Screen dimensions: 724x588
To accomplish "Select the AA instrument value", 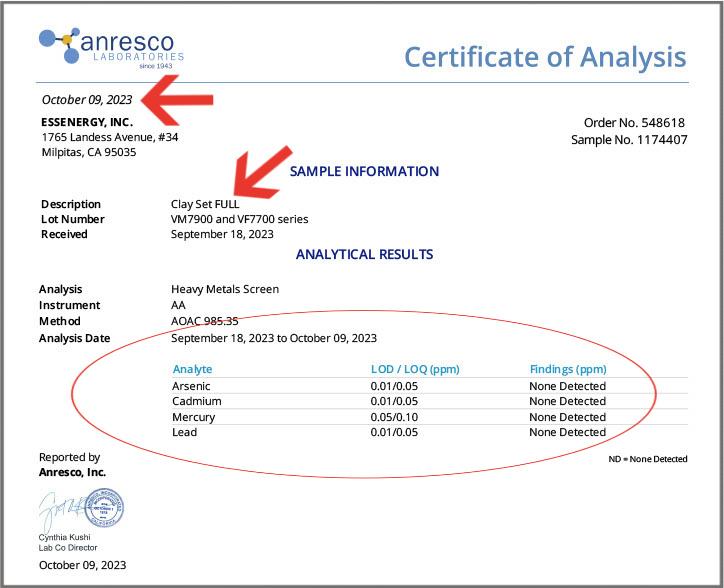I will [178, 305].
